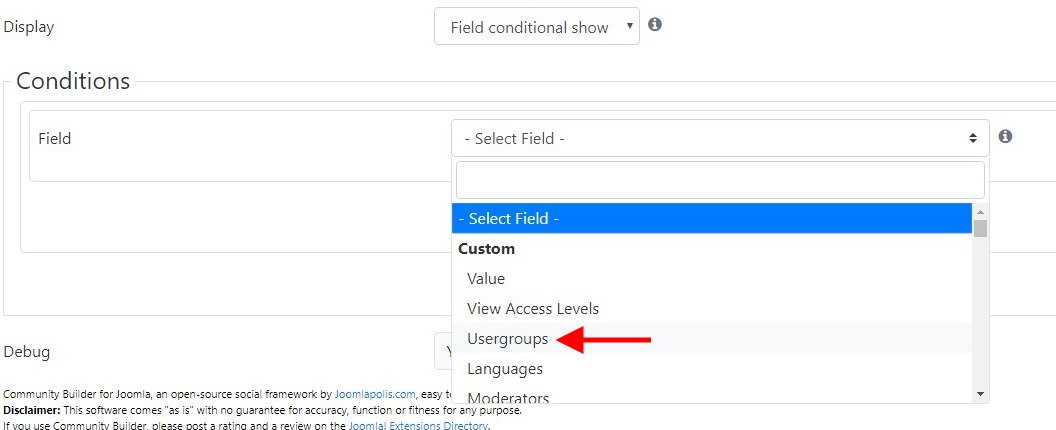1056x430 pixels.
Task: Click the dropdown list scrollbar thumb
Action: coord(981,228)
